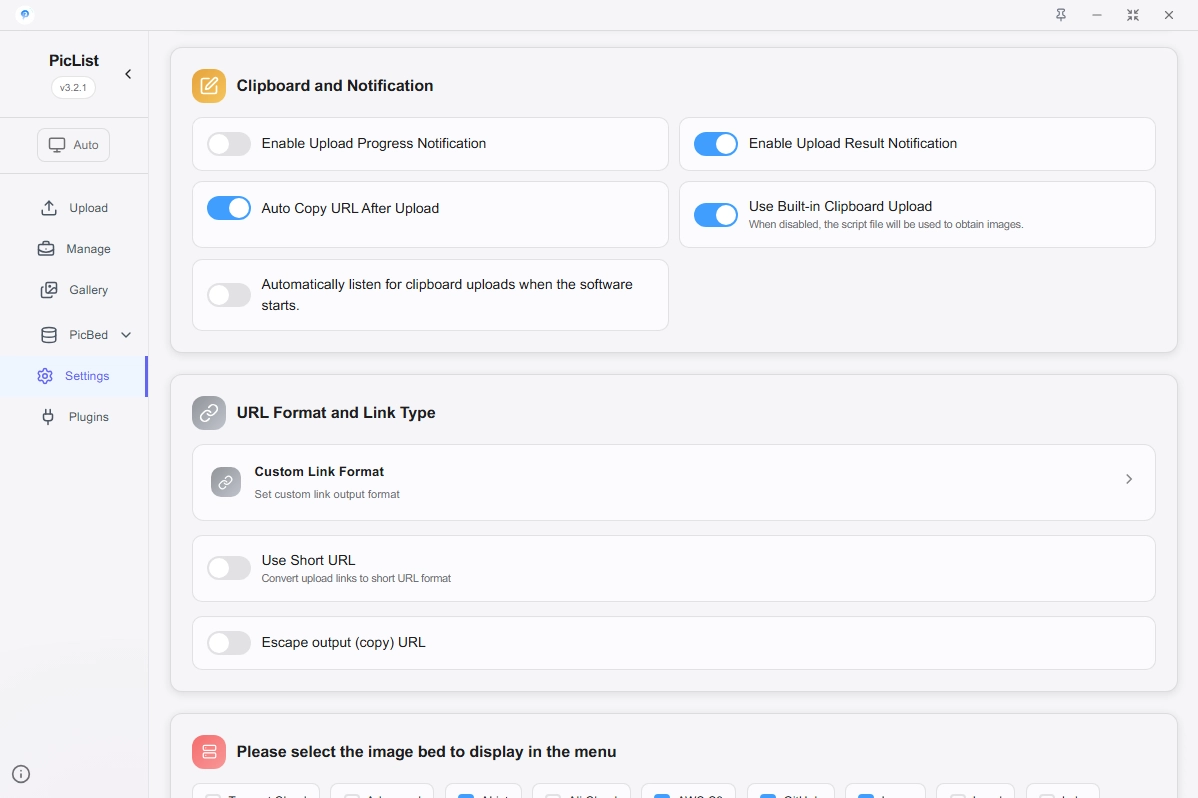Viewport: 1198px width, 798px height.
Task: Enable Upload Progress Notification toggle
Action: [x=229, y=144]
